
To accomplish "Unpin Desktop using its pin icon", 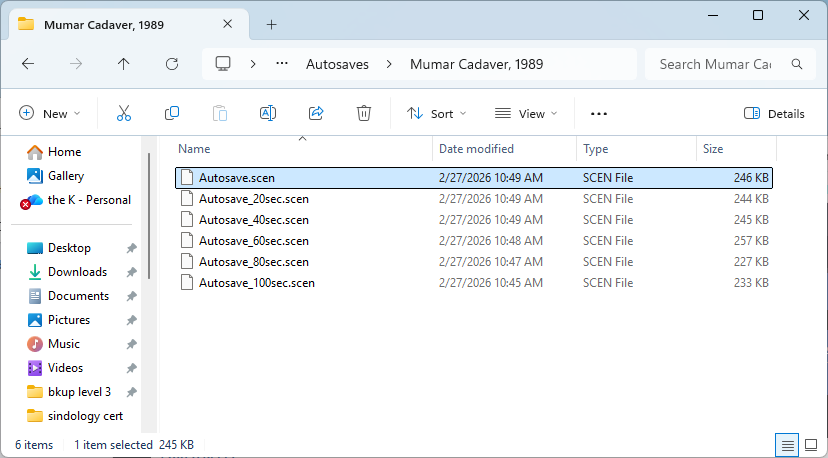I will point(131,248).
